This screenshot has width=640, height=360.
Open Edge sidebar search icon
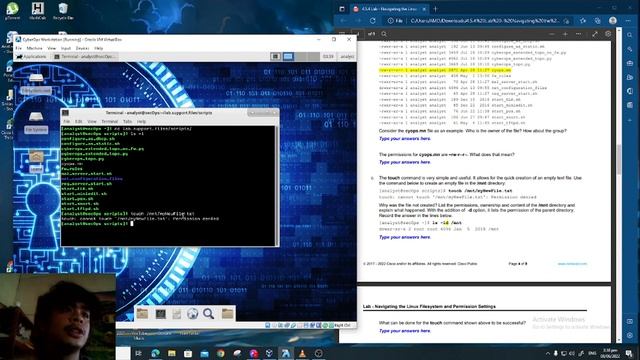tap(629, 35)
